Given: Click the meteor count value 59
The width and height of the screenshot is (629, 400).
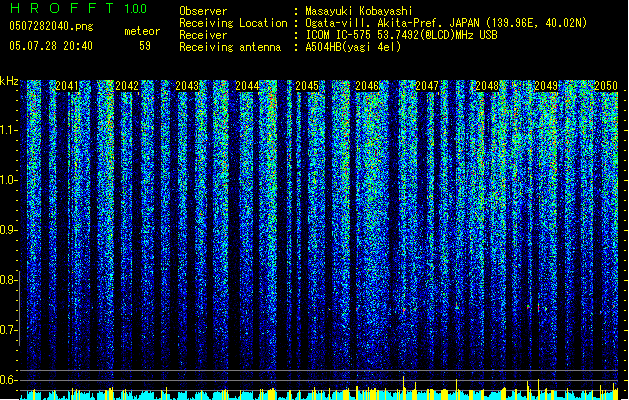Looking at the screenshot, I should click(145, 46).
